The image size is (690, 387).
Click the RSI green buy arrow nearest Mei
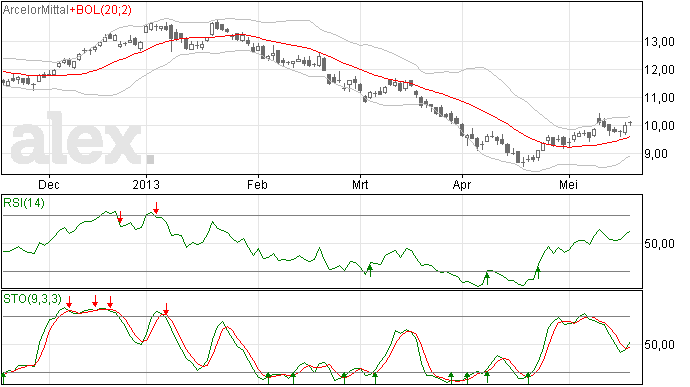[537, 273]
